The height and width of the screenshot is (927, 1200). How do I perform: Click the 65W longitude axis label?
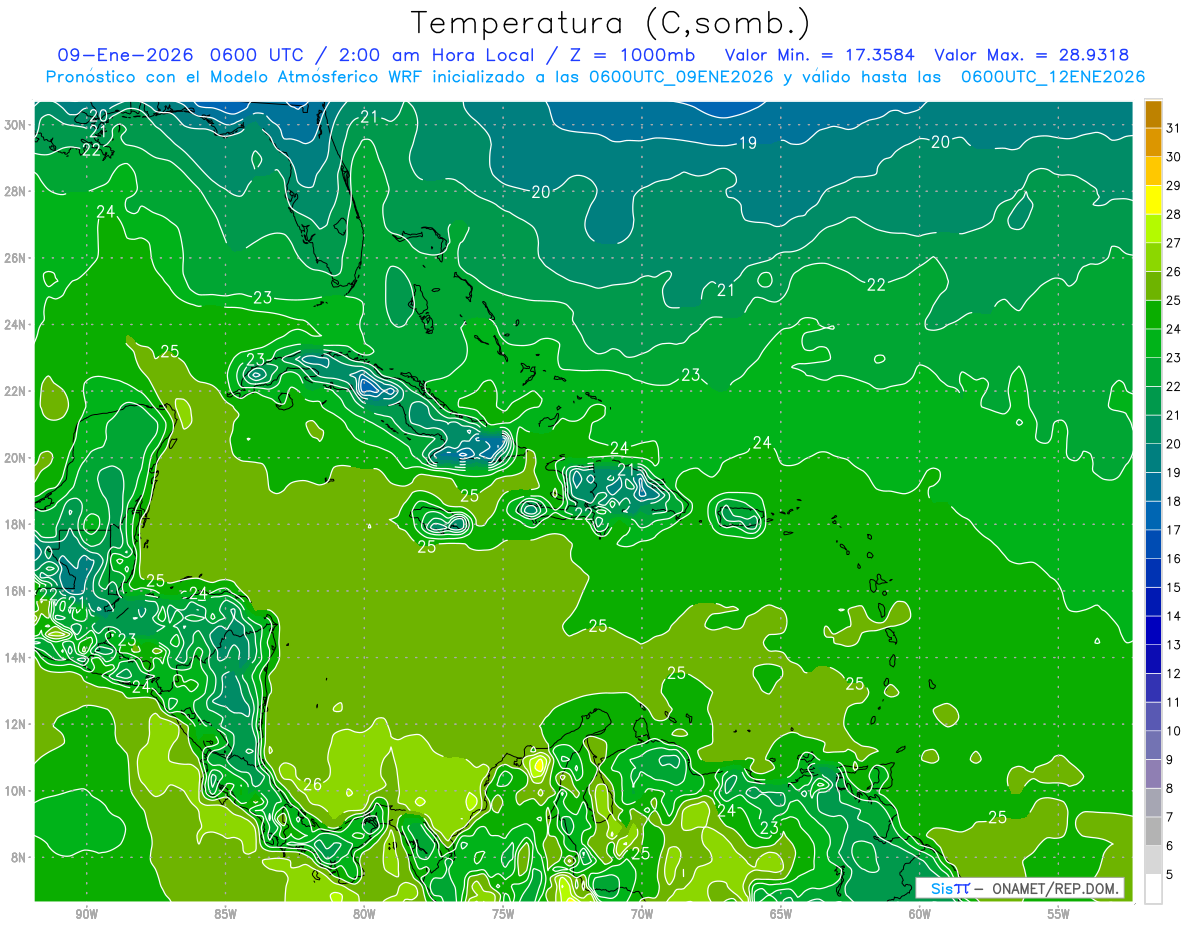[781, 914]
